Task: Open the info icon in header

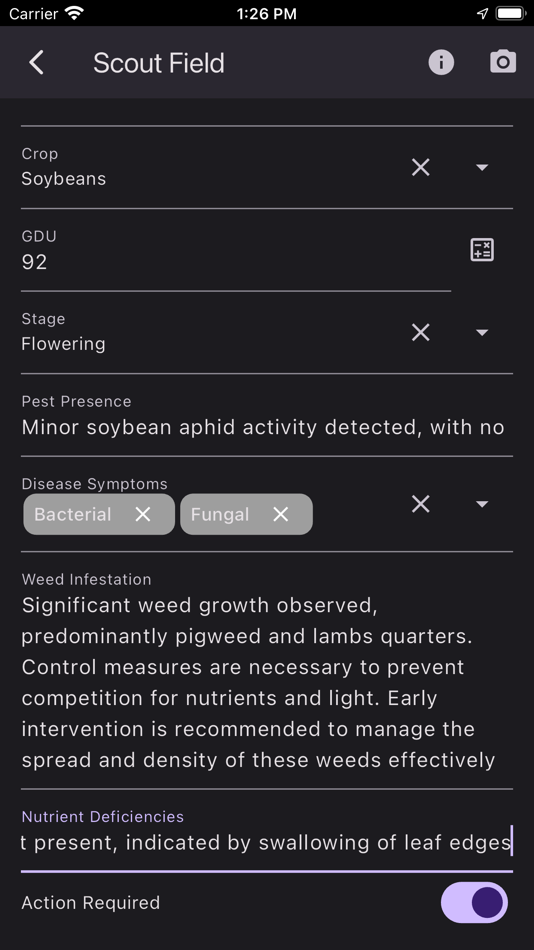Action: 441,62
